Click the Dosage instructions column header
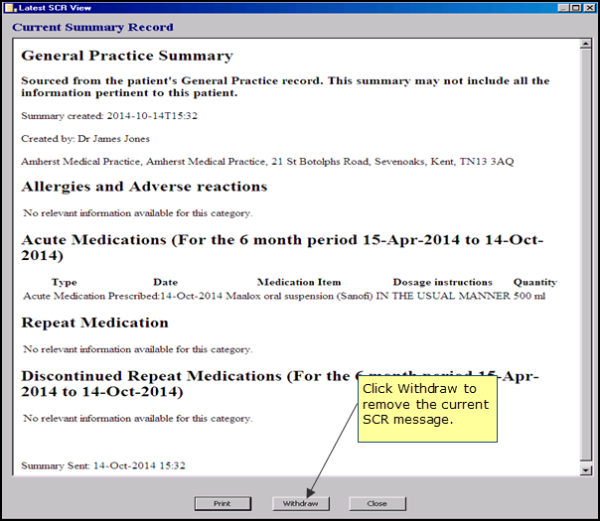 pos(442,282)
